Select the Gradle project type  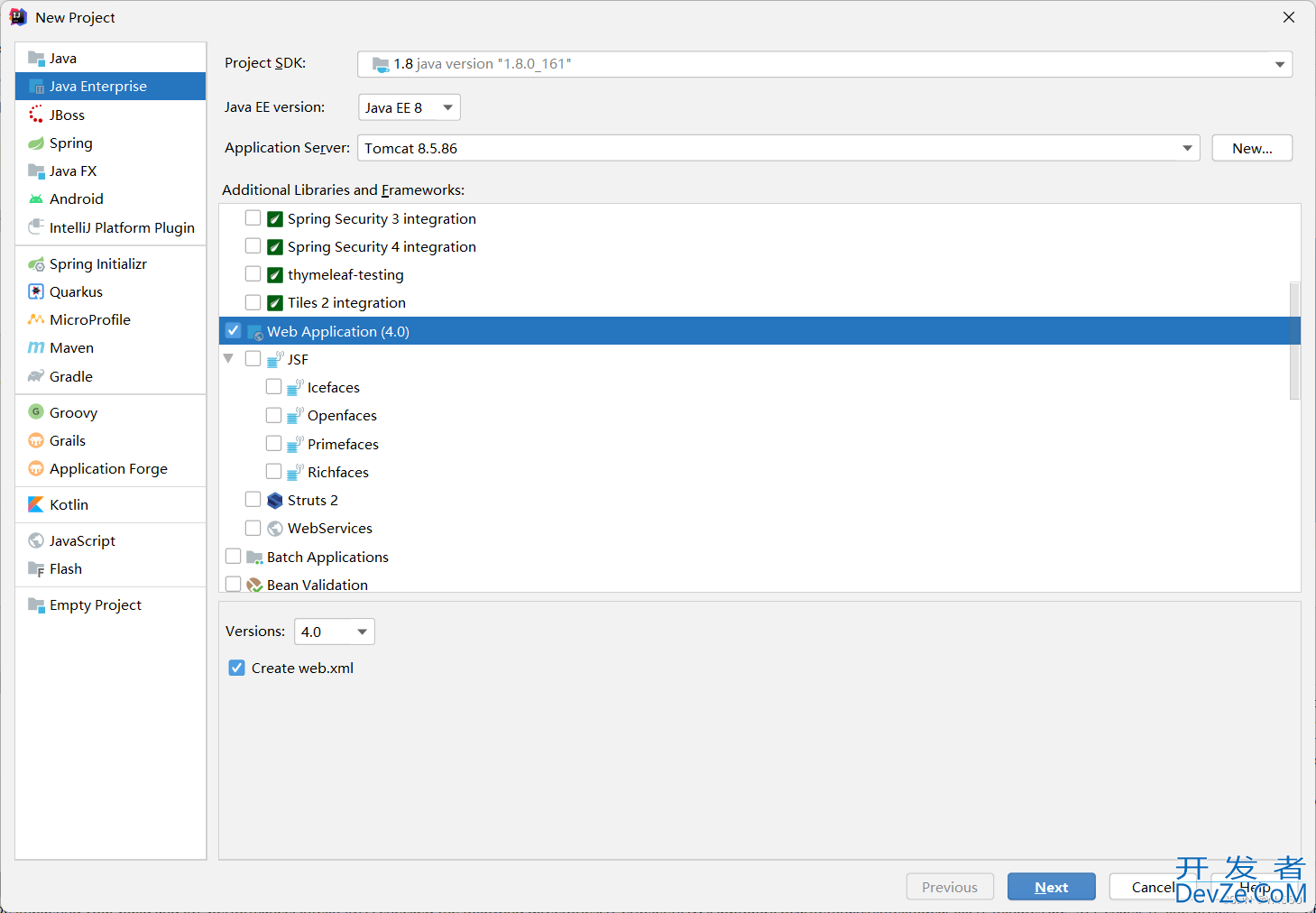point(111,376)
